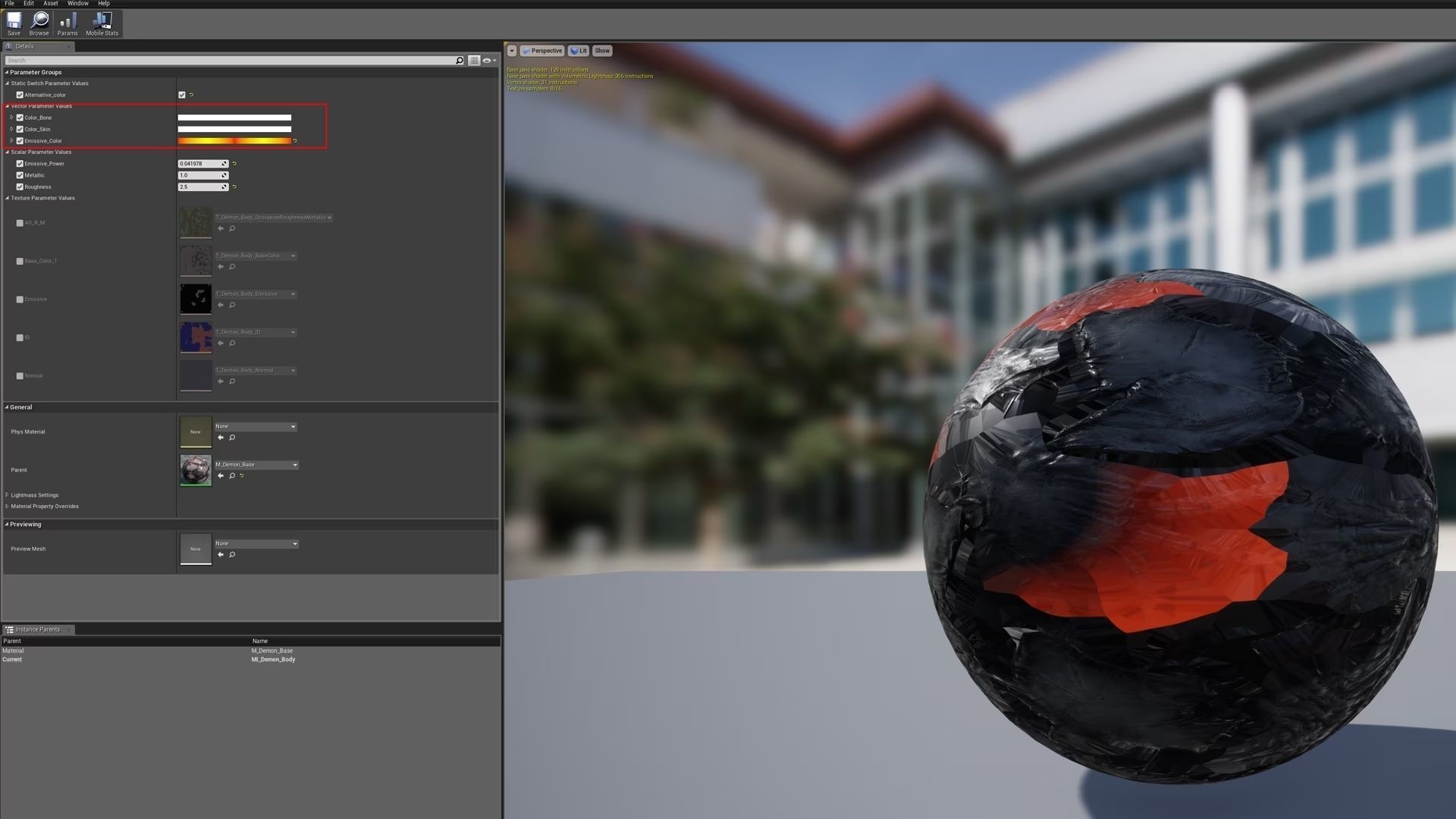The height and width of the screenshot is (819, 1456).
Task: Expand the Color_Skin vector parameter
Action: [x=11, y=130]
